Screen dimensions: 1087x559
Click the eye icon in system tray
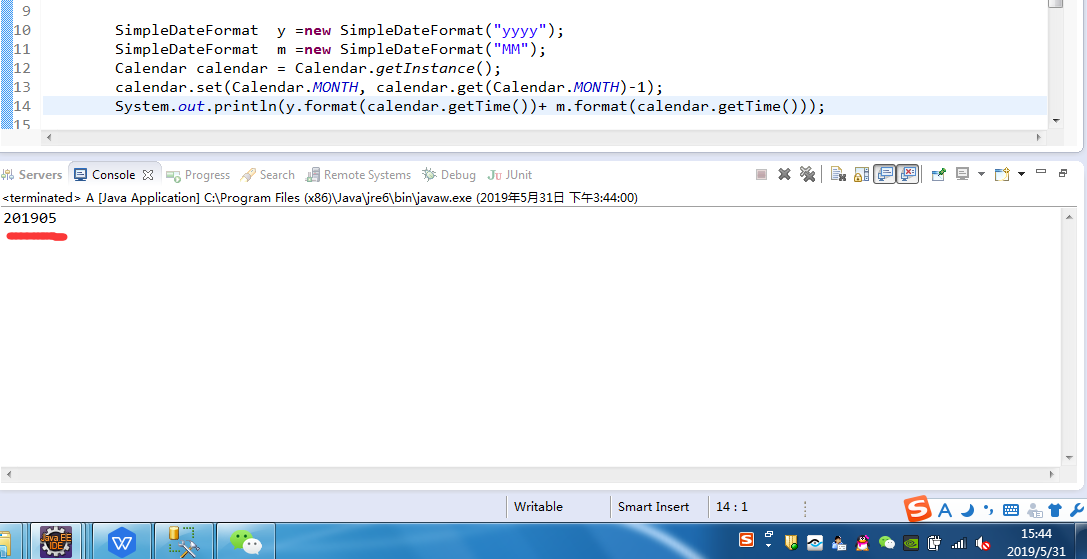[815, 542]
